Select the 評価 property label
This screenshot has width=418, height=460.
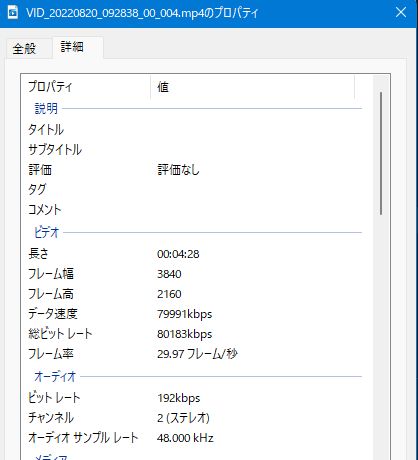[40, 170]
